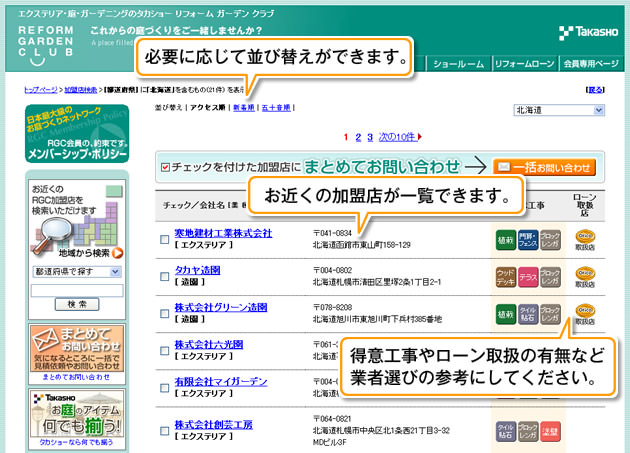
Task: Go to results page 2
Action: 358,137
